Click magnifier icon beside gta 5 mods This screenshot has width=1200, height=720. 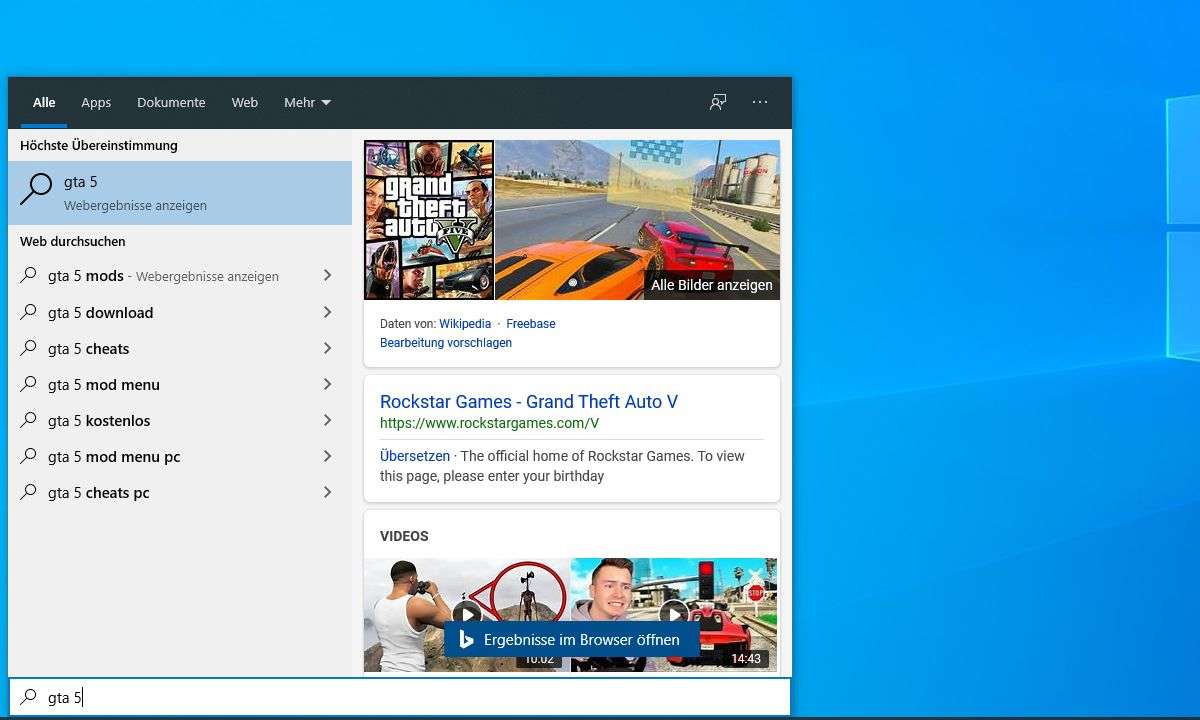(x=29, y=276)
